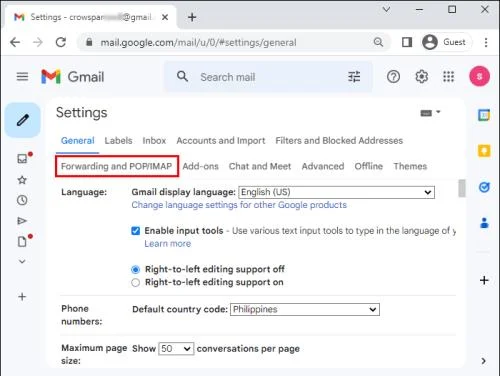Toggle Enable input tools checkbox
This screenshot has height=376, width=500.
click(136, 231)
